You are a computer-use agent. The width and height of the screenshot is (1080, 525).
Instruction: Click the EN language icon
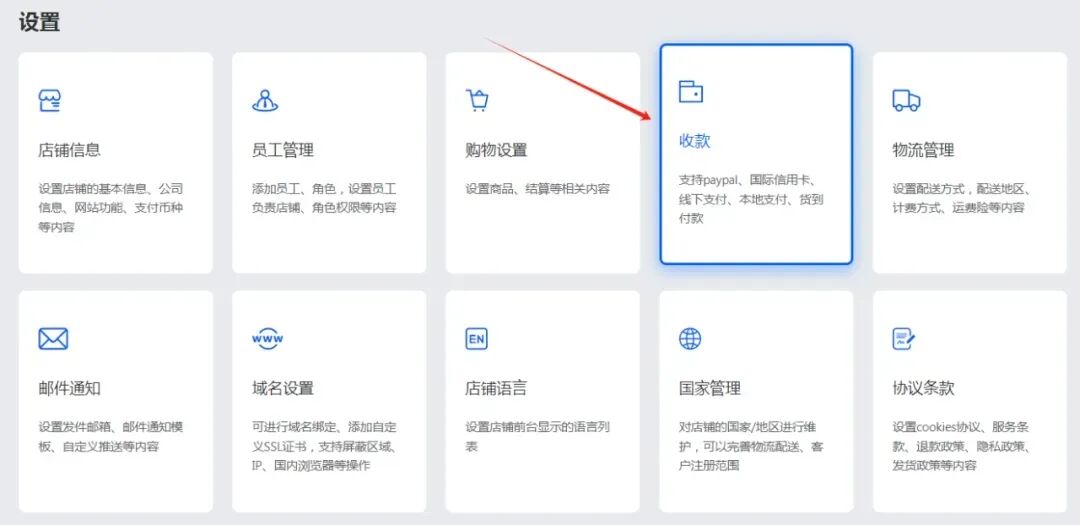pyautogui.click(x=477, y=338)
